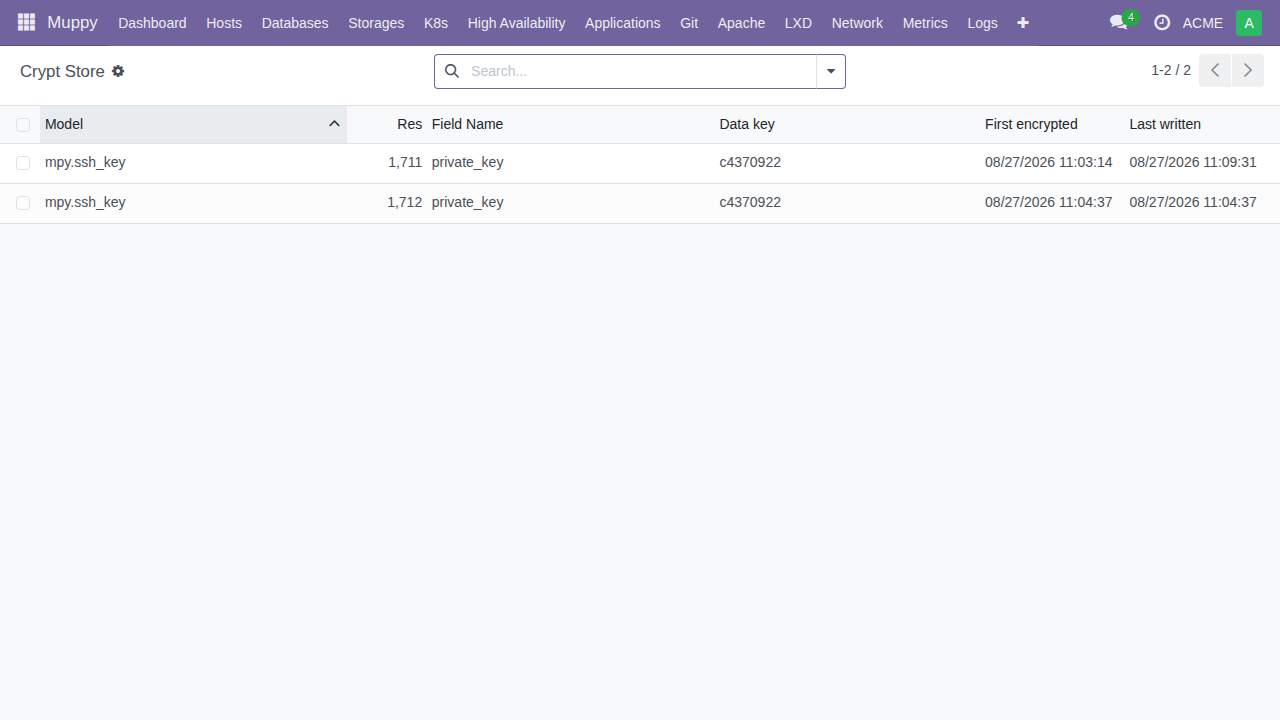Sort by First encrypted column header
This screenshot has width=1280, height=720.
(1031, 124)
